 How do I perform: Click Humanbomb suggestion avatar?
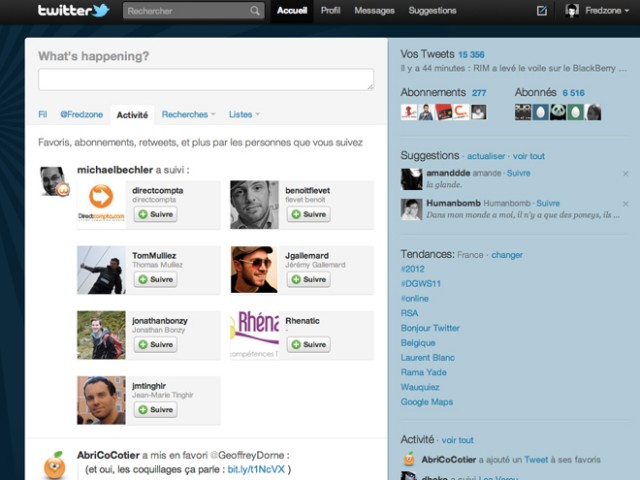pos(411,209)
